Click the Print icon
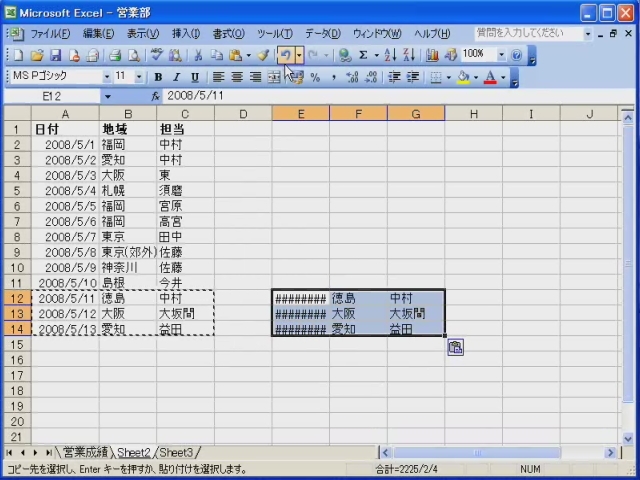Image resolution: width=640 pixels, height=480 pixels. 115,56
